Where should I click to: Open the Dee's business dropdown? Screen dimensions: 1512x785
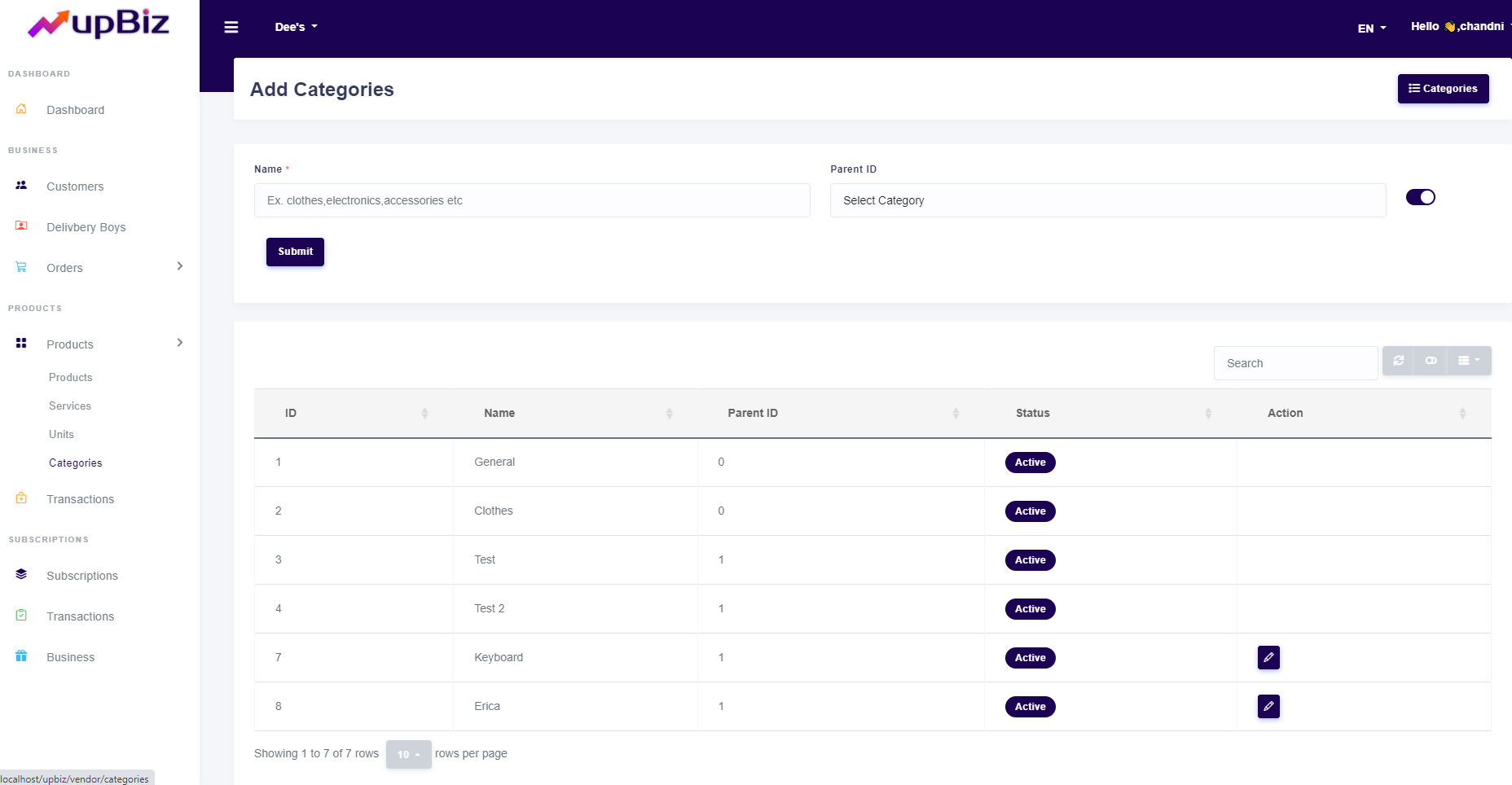296,27
